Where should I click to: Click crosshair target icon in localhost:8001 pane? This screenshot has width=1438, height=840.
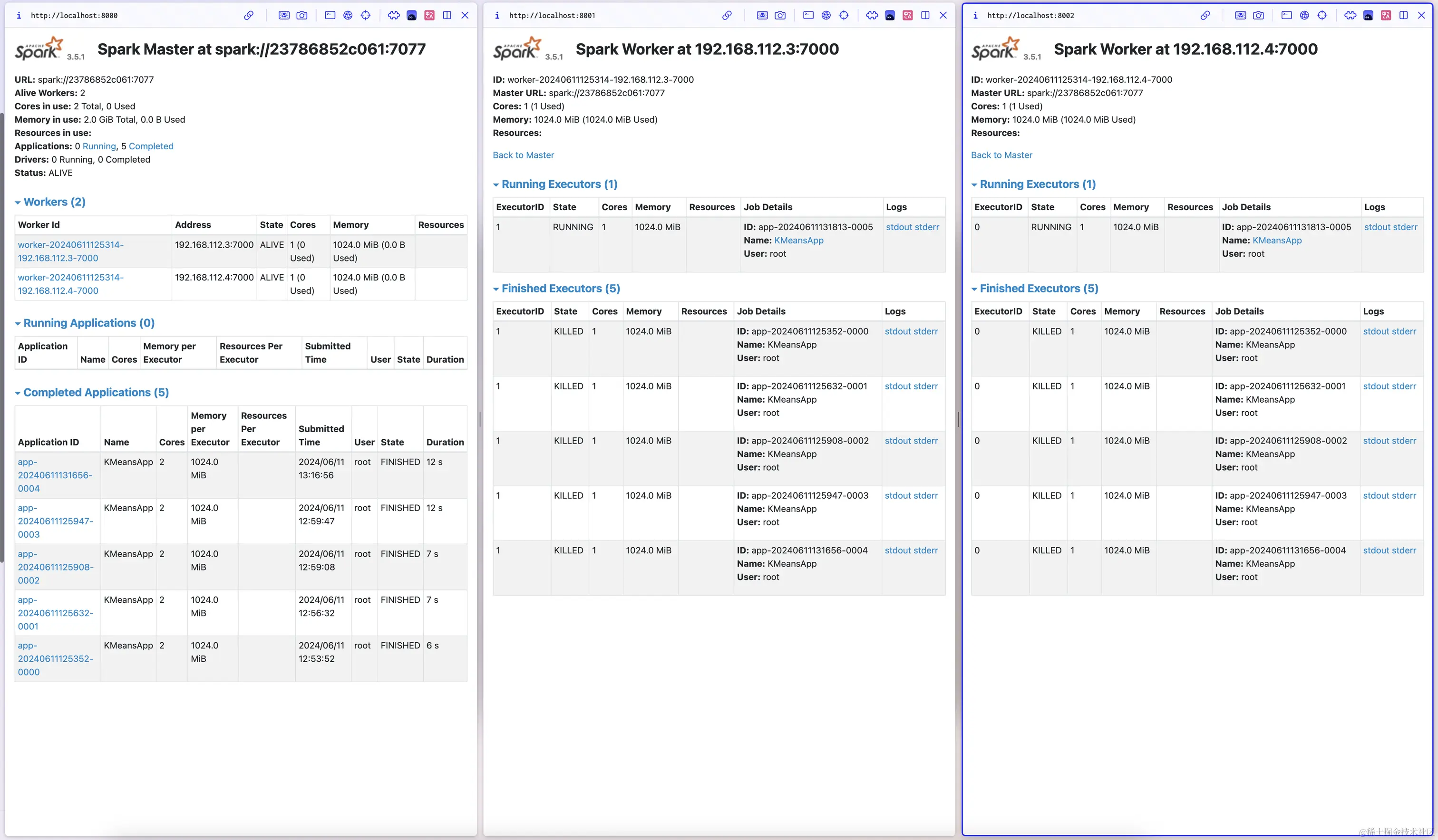844,15
